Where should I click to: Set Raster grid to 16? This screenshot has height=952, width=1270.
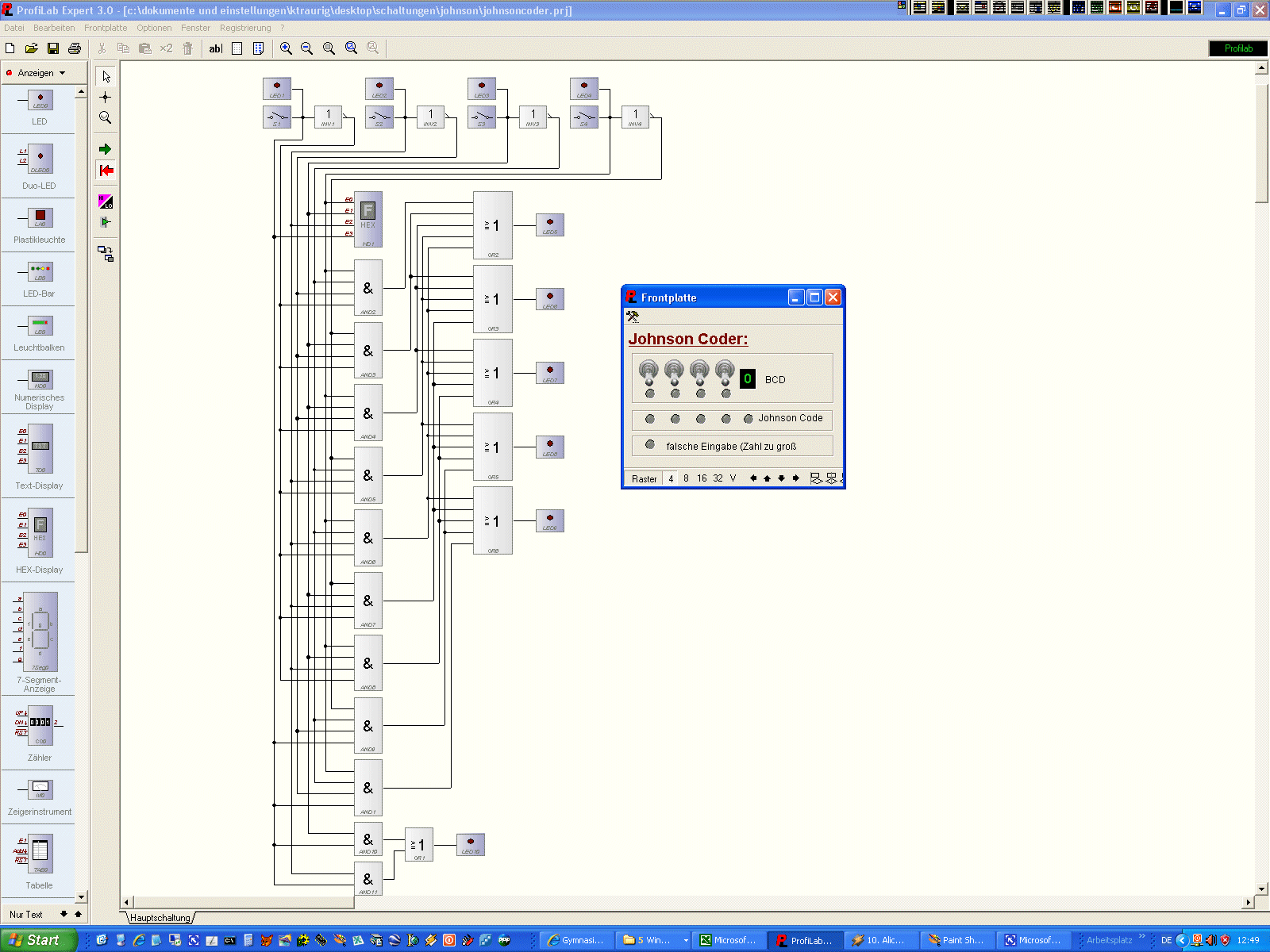702,478
